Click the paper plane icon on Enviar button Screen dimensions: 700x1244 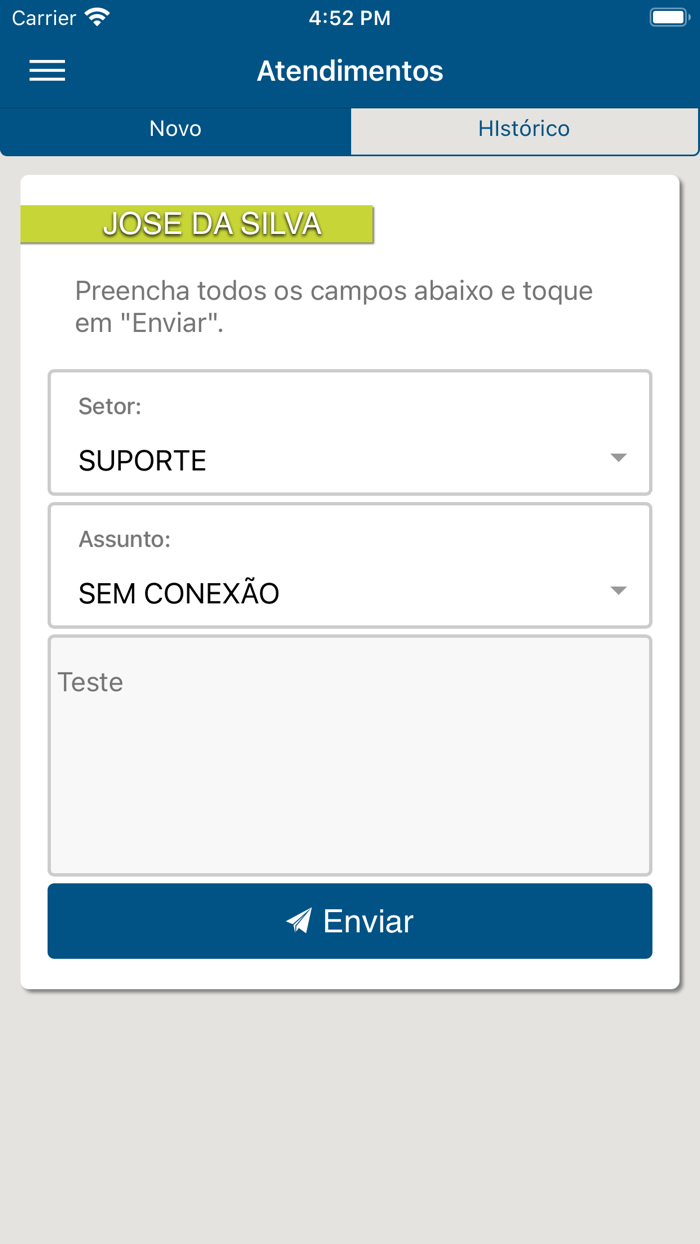[301, 921]
